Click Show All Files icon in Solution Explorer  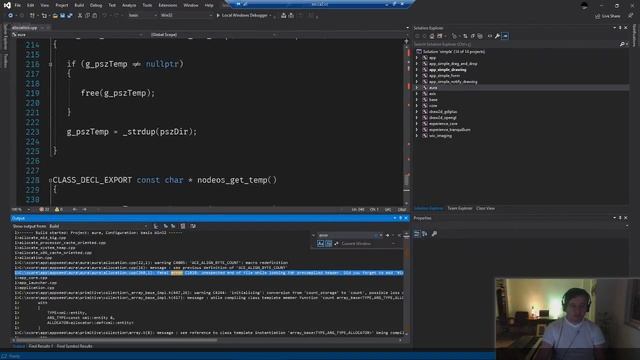[x=480, y=36]
